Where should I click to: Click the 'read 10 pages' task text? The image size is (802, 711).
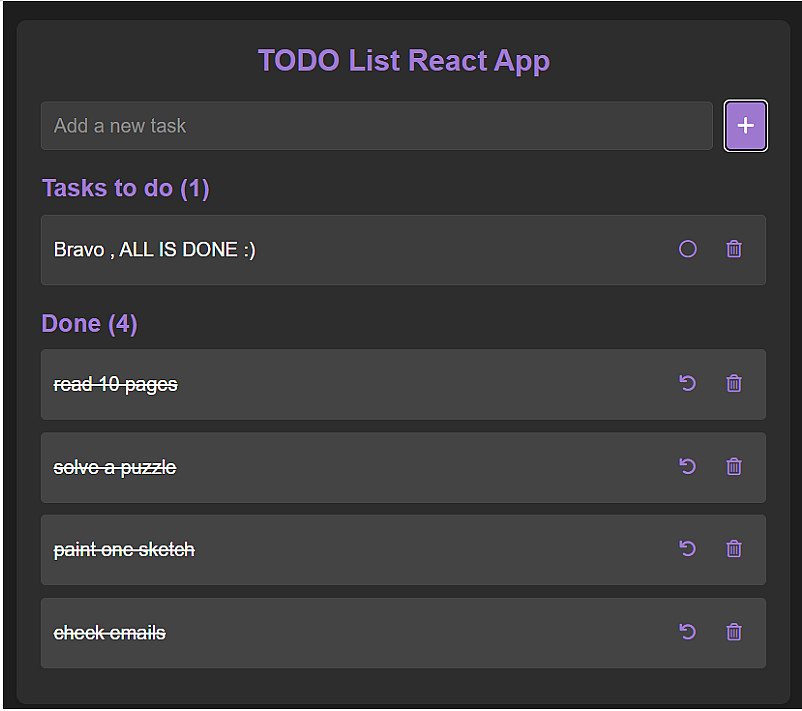[115, 384]
